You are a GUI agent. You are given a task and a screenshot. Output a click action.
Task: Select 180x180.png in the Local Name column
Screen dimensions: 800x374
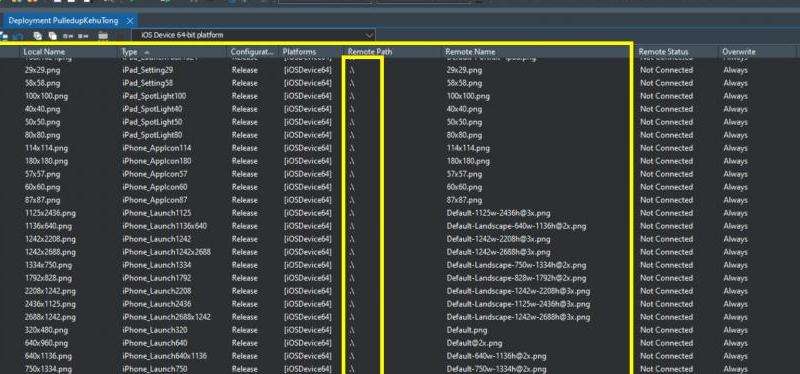click(x=46, y=161)
